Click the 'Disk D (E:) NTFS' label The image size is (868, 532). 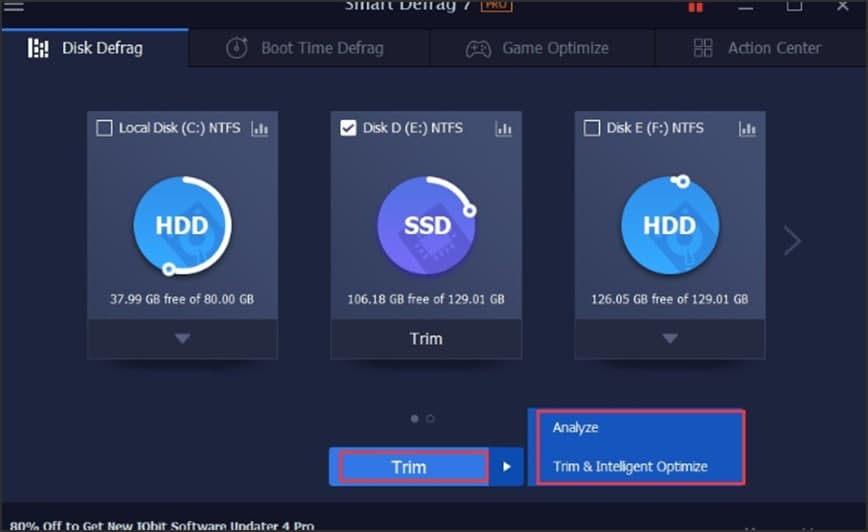(412, 128)
